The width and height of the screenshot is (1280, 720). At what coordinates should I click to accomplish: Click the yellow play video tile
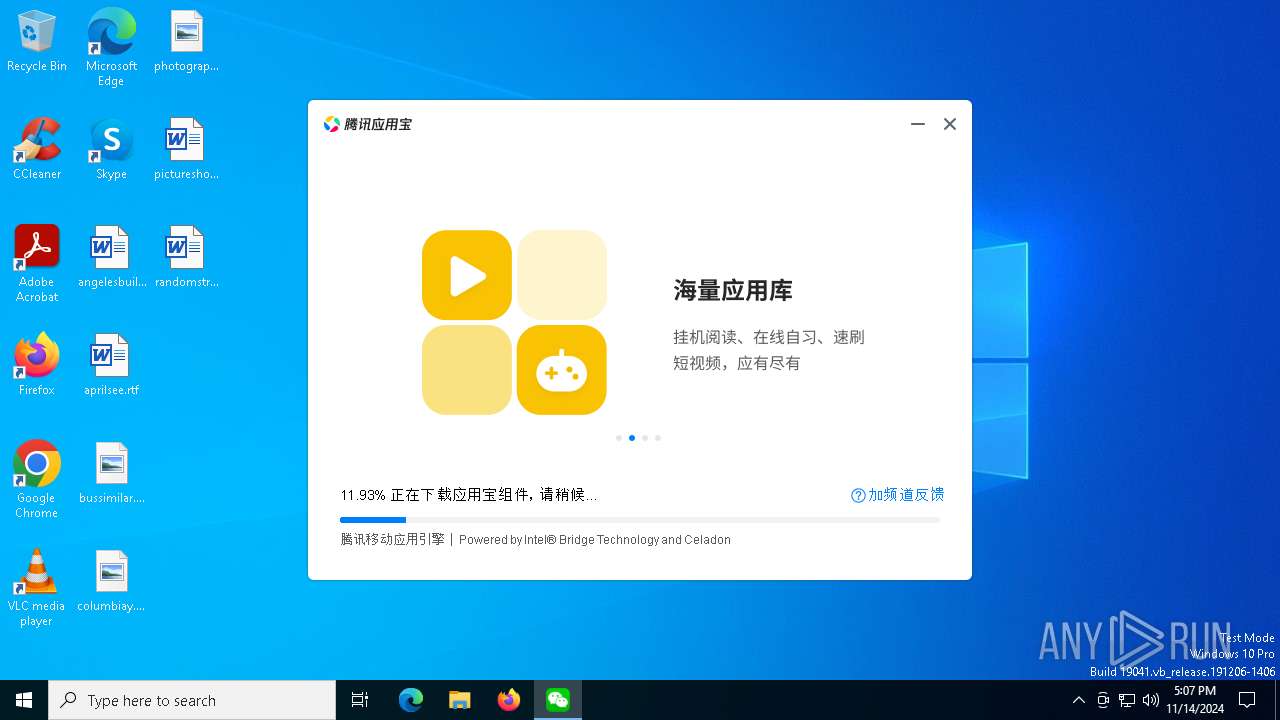pyautogui.click(x=467, y=275)
